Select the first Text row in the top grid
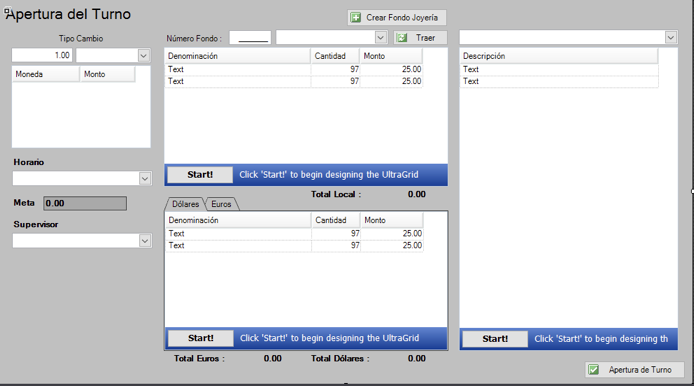The width and height of the screenshot is (694, 386). point(293,69)
